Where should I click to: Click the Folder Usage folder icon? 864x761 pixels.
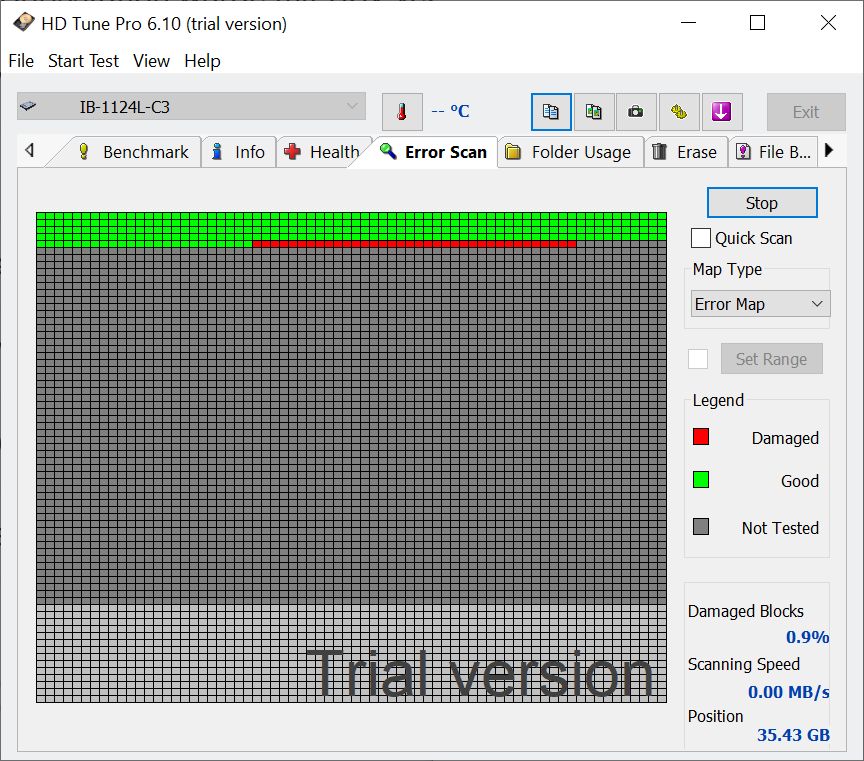(513, 152)
